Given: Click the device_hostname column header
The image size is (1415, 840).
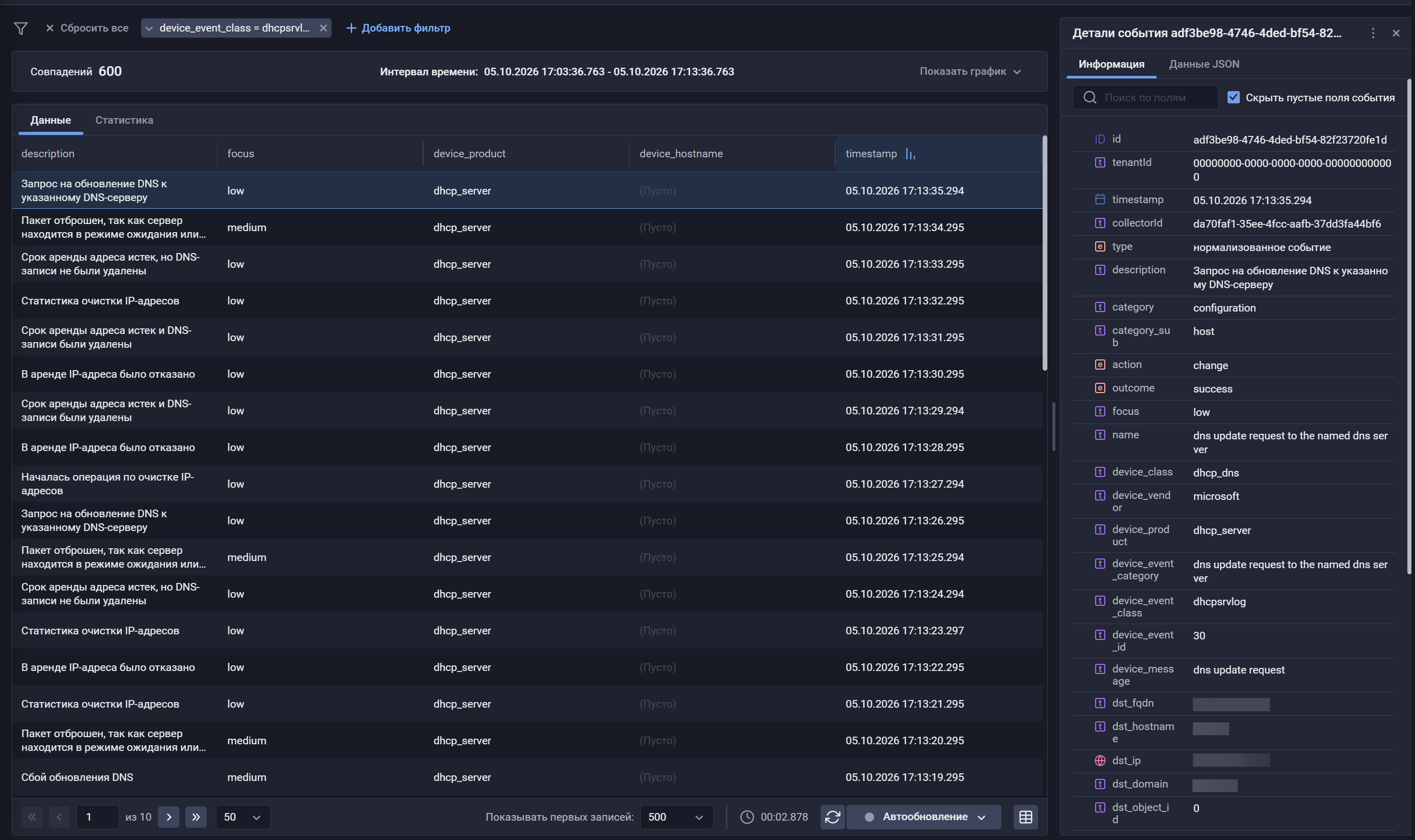Looking at the screenshot, I should click(x=681, y=154).
